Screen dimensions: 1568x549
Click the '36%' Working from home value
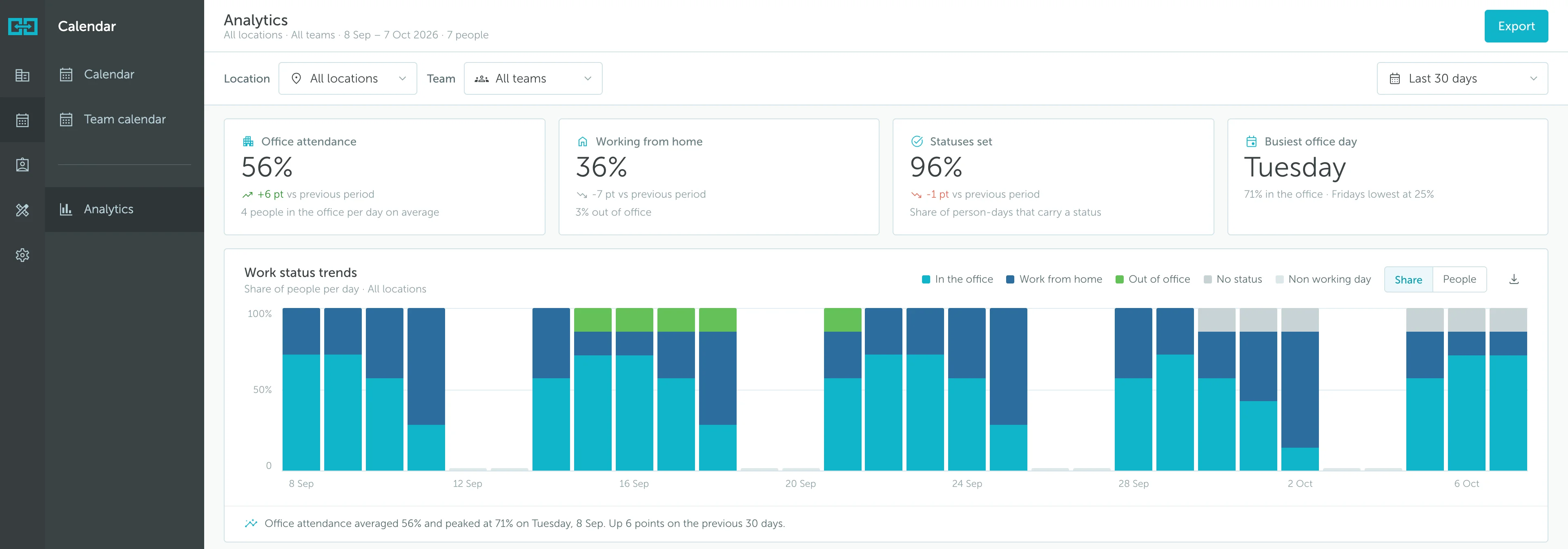coord(601,167)
